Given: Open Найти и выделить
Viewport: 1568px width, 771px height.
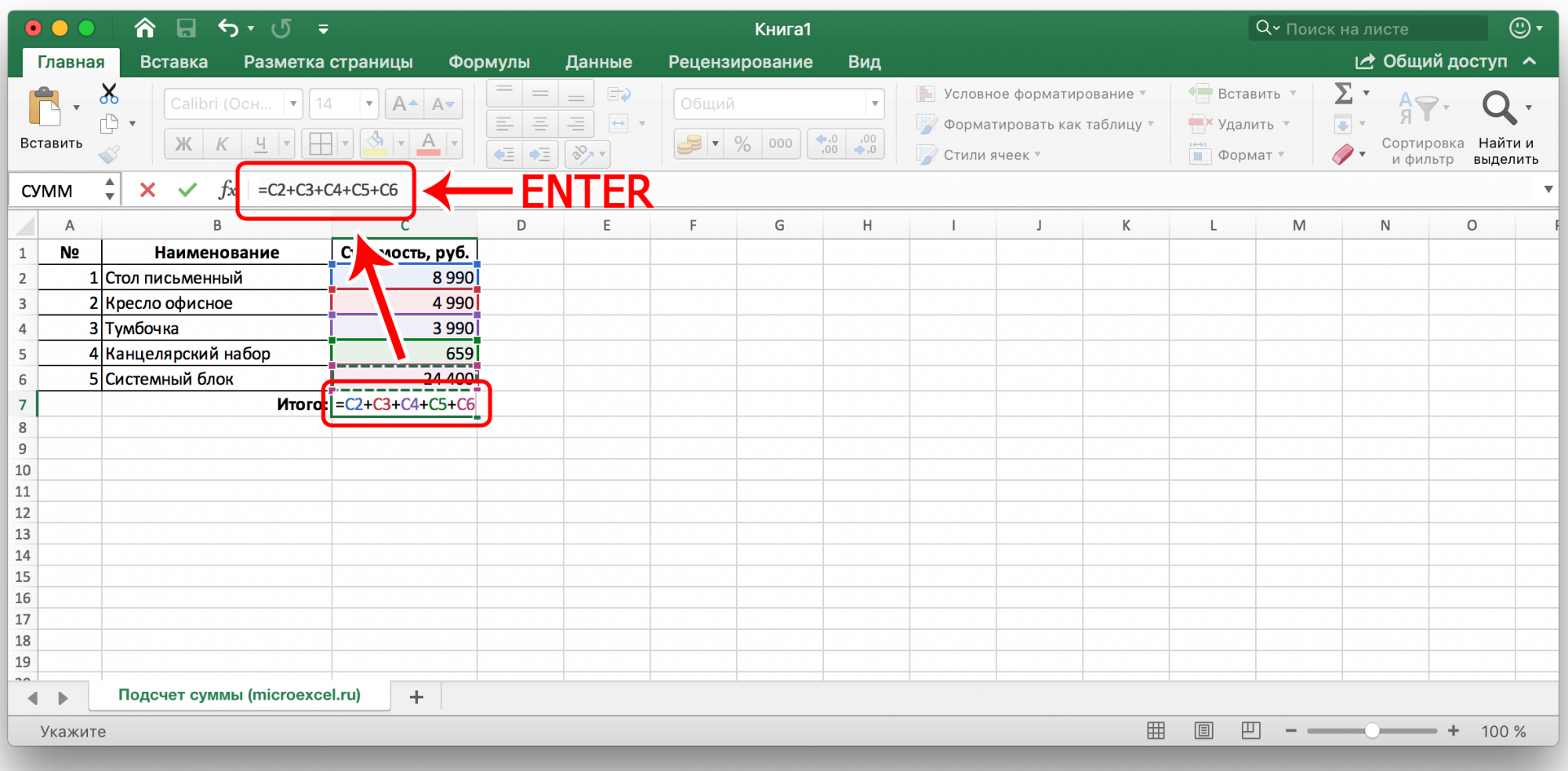Looking at the screenshot, I should 1505,127.
